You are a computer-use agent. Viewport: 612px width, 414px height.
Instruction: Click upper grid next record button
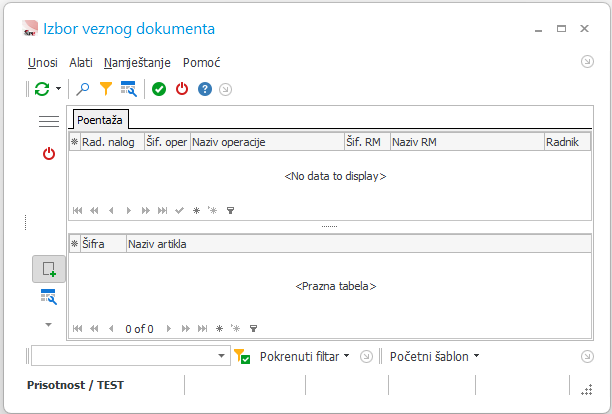click(128, 211)
